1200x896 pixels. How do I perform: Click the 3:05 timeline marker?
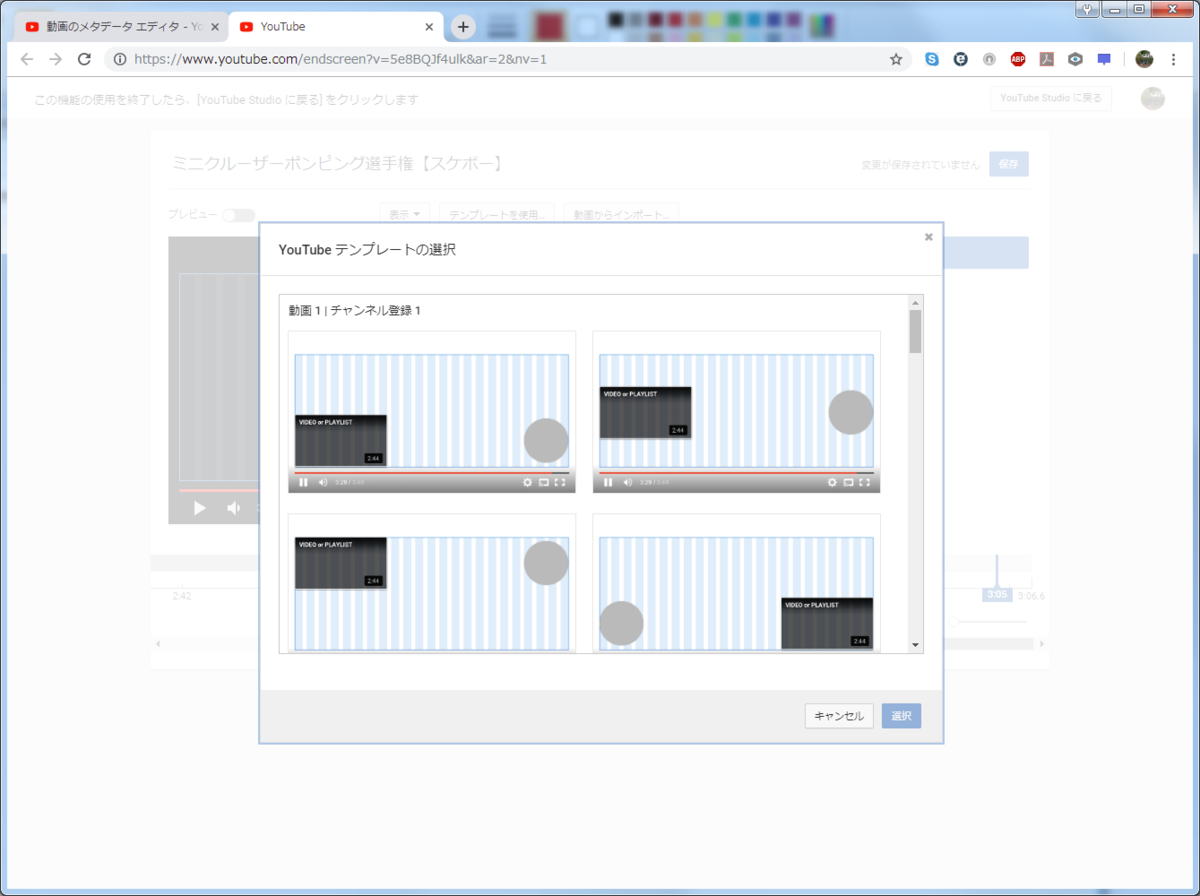point(996,594)
